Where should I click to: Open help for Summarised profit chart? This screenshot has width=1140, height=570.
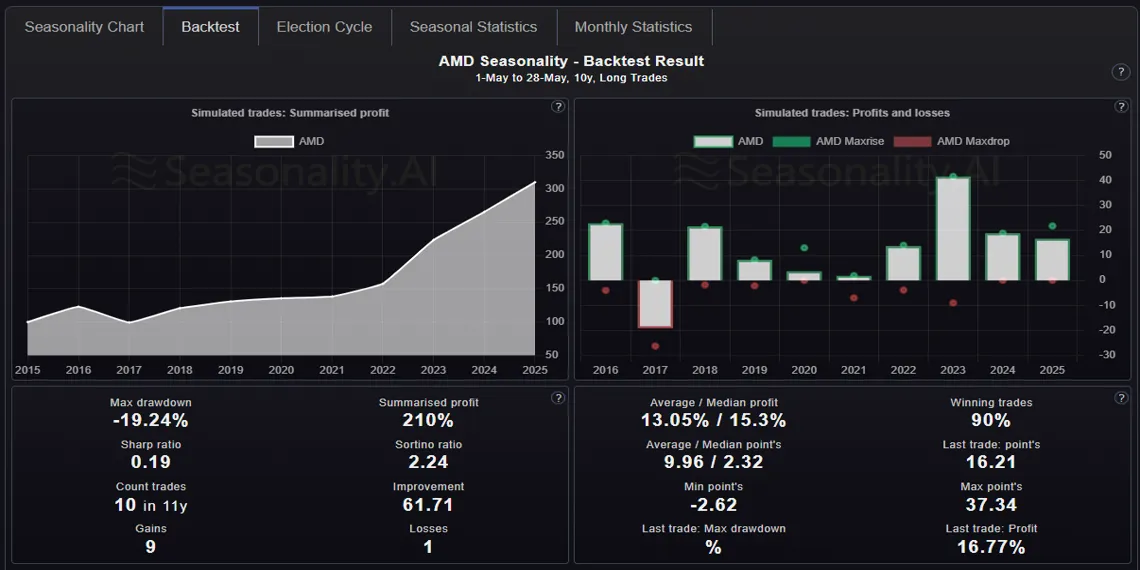(x=558, y=107)
